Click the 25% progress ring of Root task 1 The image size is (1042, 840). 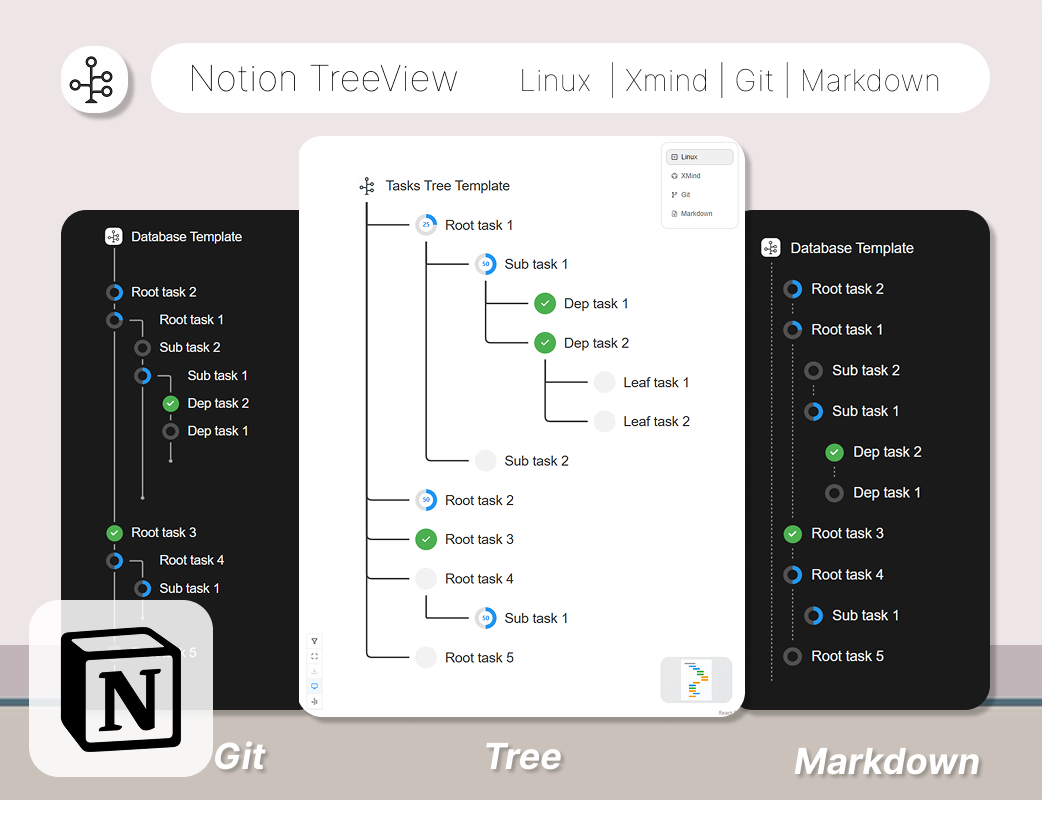click(x=426, y=225)
